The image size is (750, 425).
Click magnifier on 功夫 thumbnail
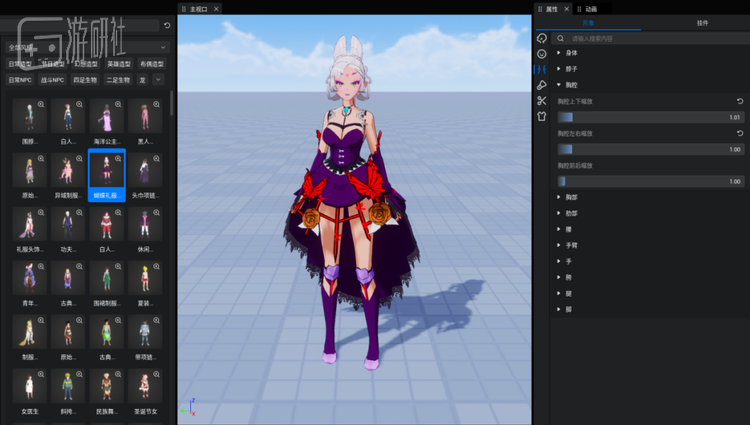(x=79, y=212)
